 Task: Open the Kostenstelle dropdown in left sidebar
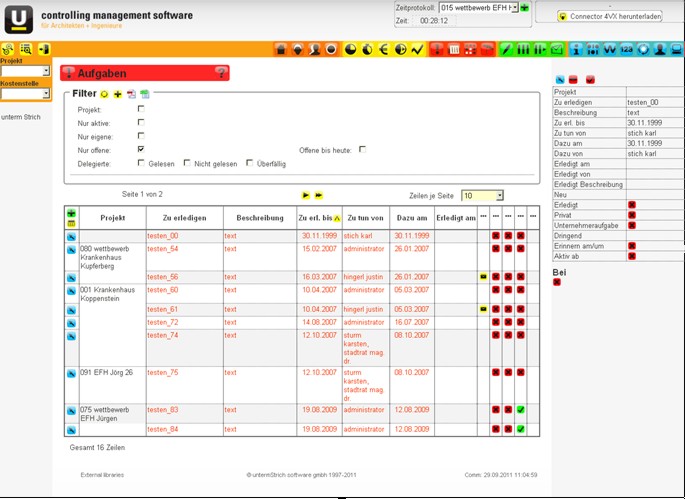pyautogui.click(x=25, y=94)
